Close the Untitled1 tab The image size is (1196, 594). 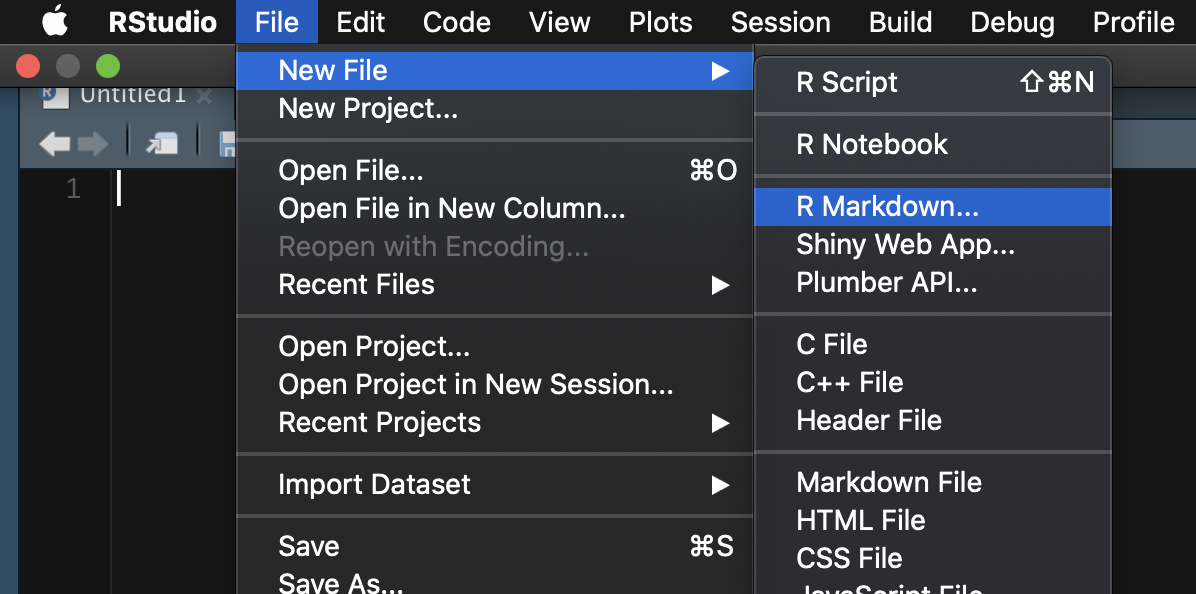[x=205, y=96]
